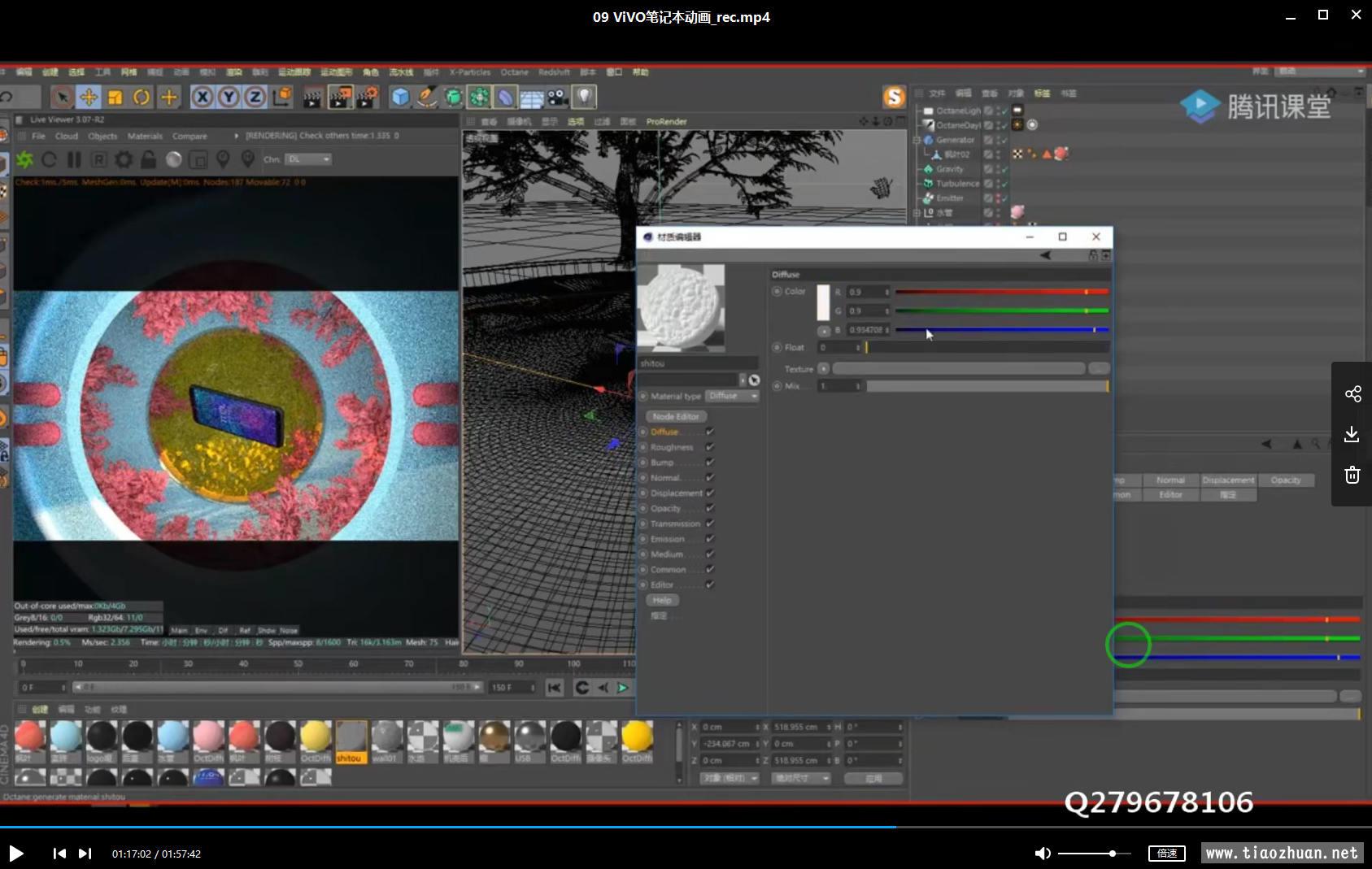Click the coordinate system cube icon

(x=282, y=98)
